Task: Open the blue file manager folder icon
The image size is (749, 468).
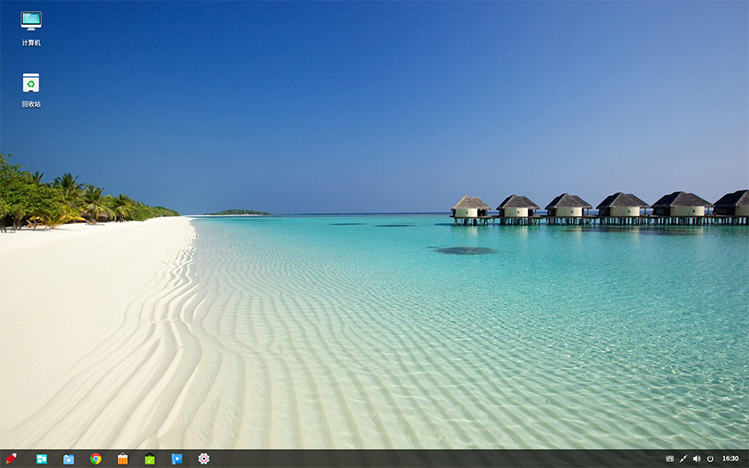Action: (69, 459)
